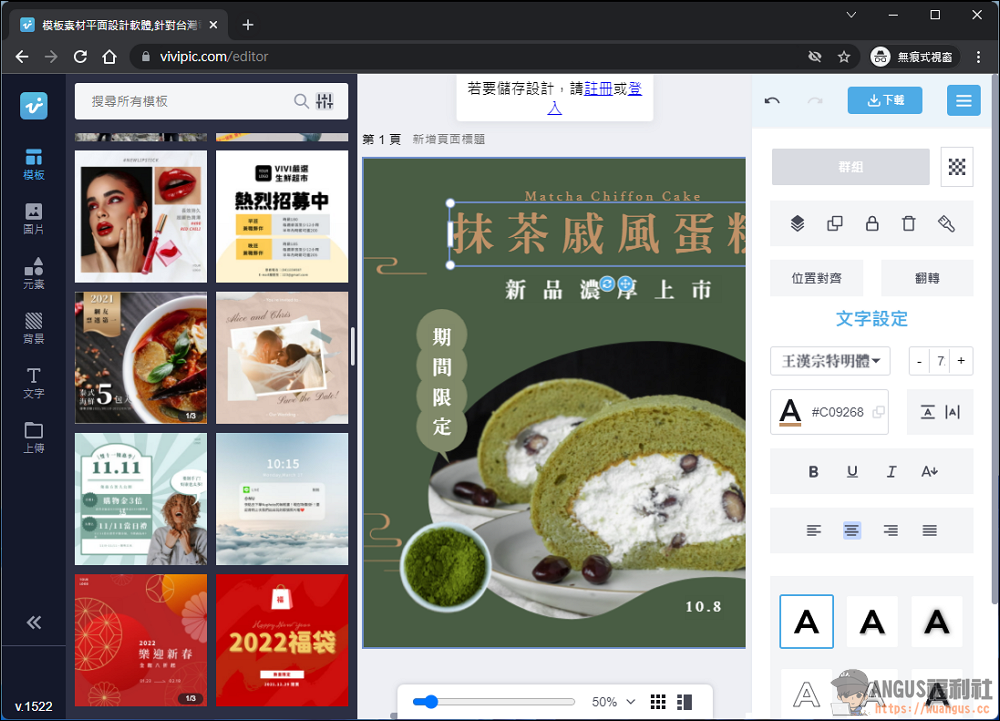1000x721 pixels.
Task: Click the zoom slider handle
Action: pos(431,702)
